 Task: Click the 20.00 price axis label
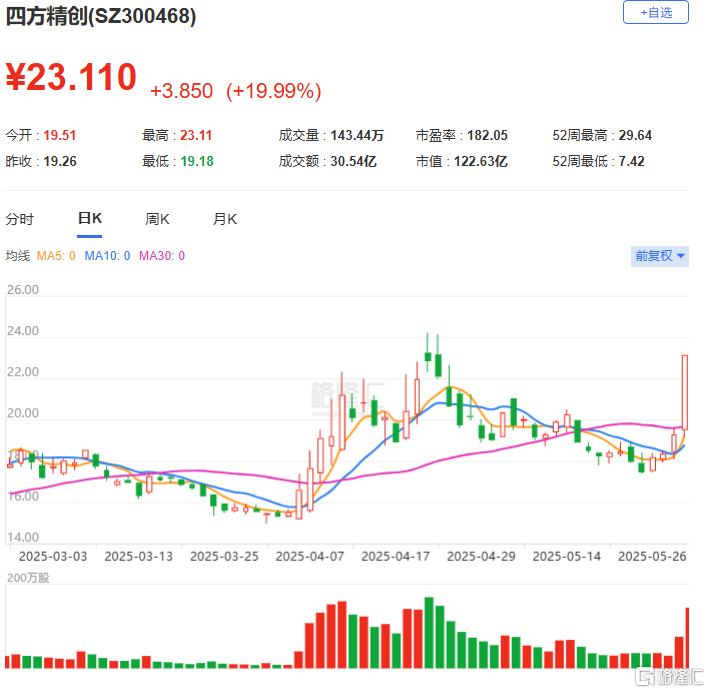23,413
